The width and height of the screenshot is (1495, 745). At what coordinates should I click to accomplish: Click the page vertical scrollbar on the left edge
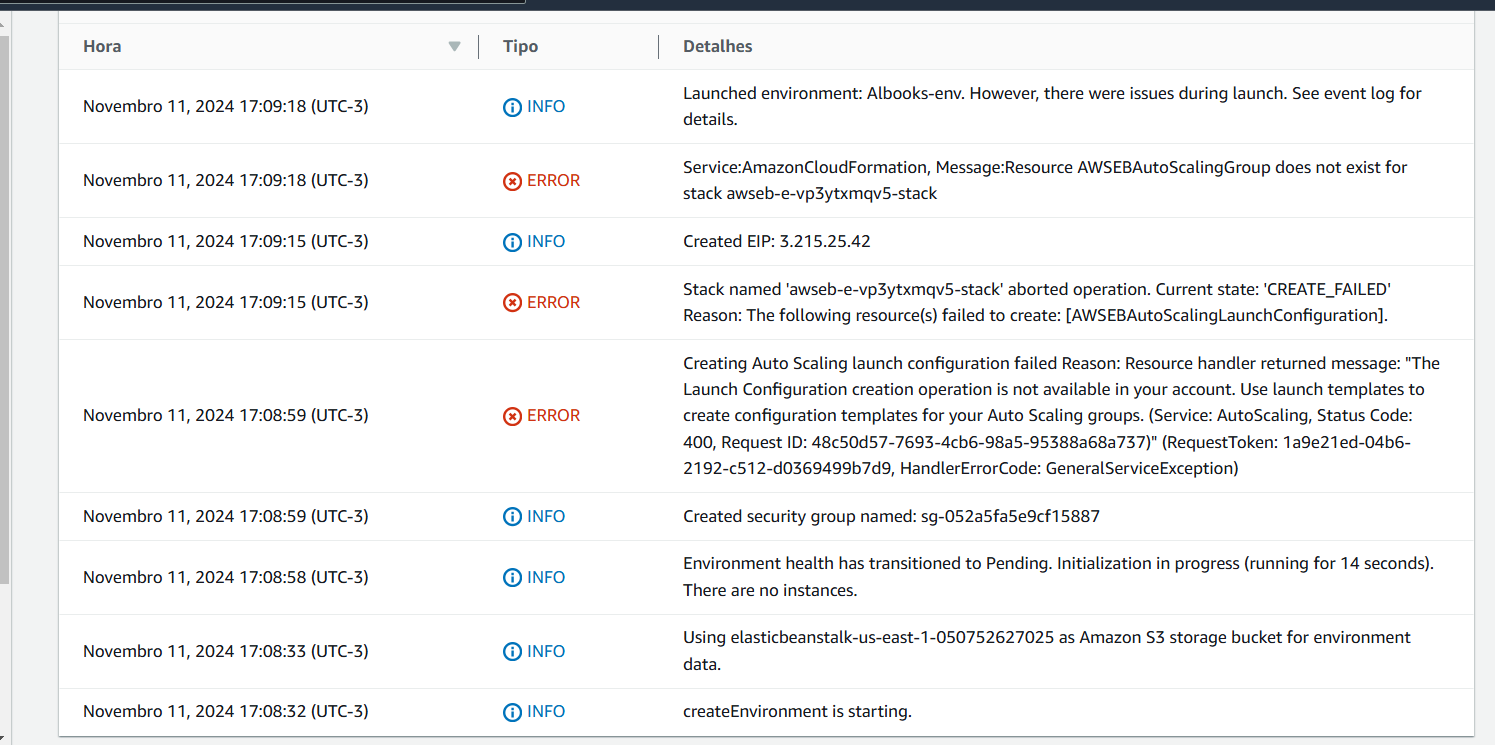[x=4, y=310]
